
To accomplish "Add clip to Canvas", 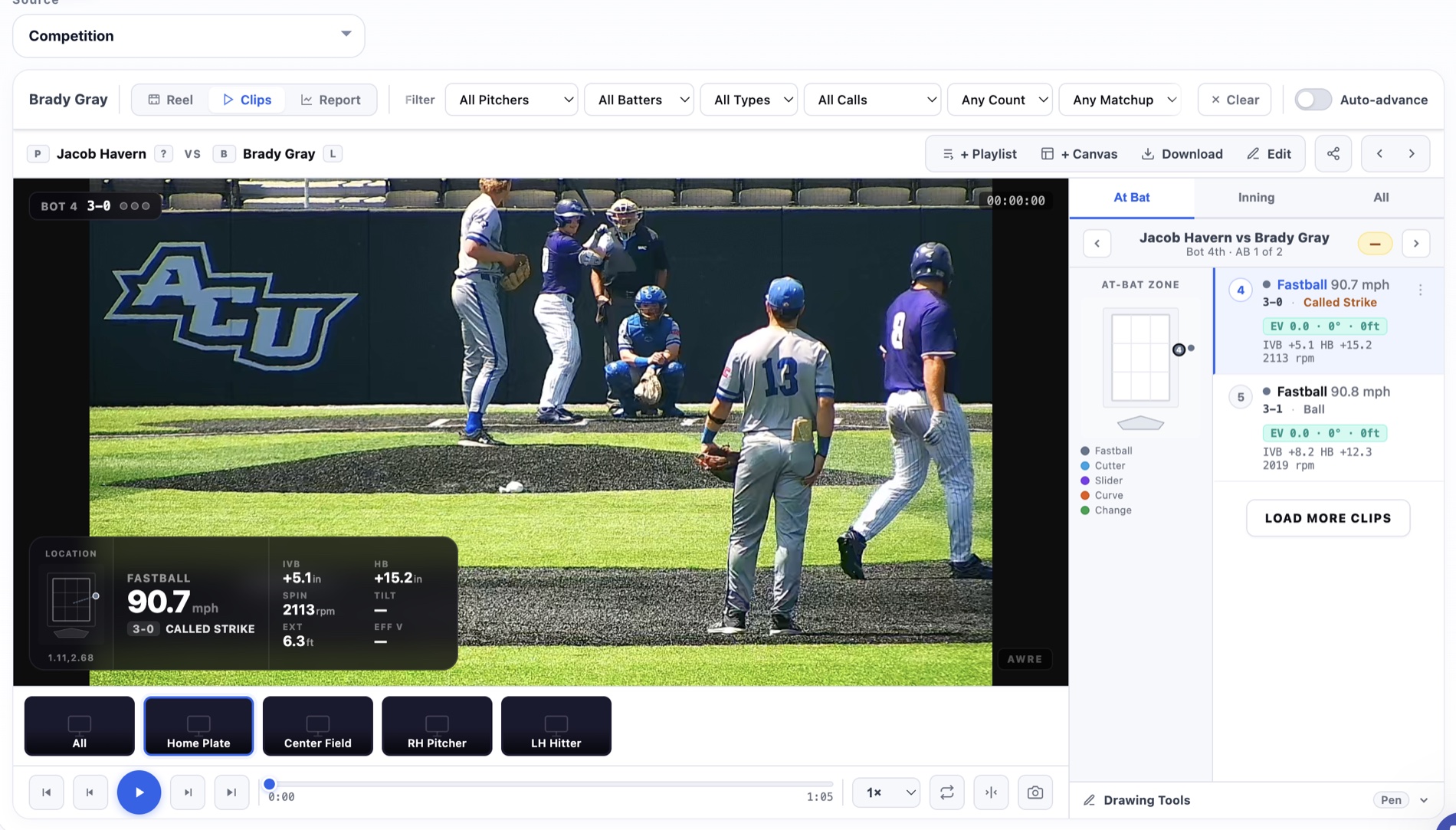I will [x=1079, y=154].
